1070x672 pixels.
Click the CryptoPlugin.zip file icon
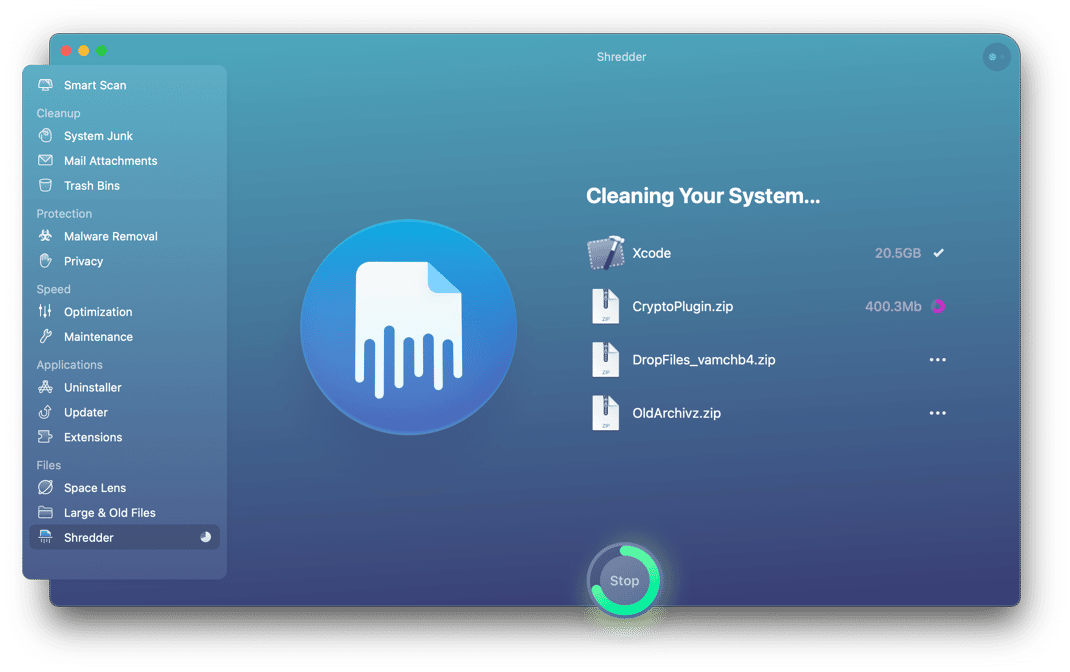coord(605,306)
